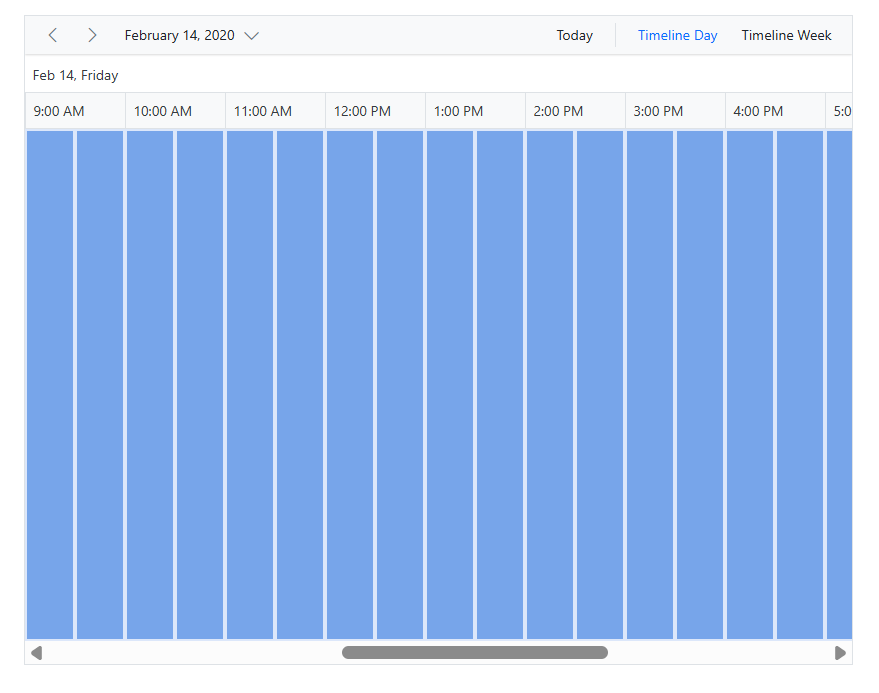Click the scrollbar left arrow

click(36, 653)
